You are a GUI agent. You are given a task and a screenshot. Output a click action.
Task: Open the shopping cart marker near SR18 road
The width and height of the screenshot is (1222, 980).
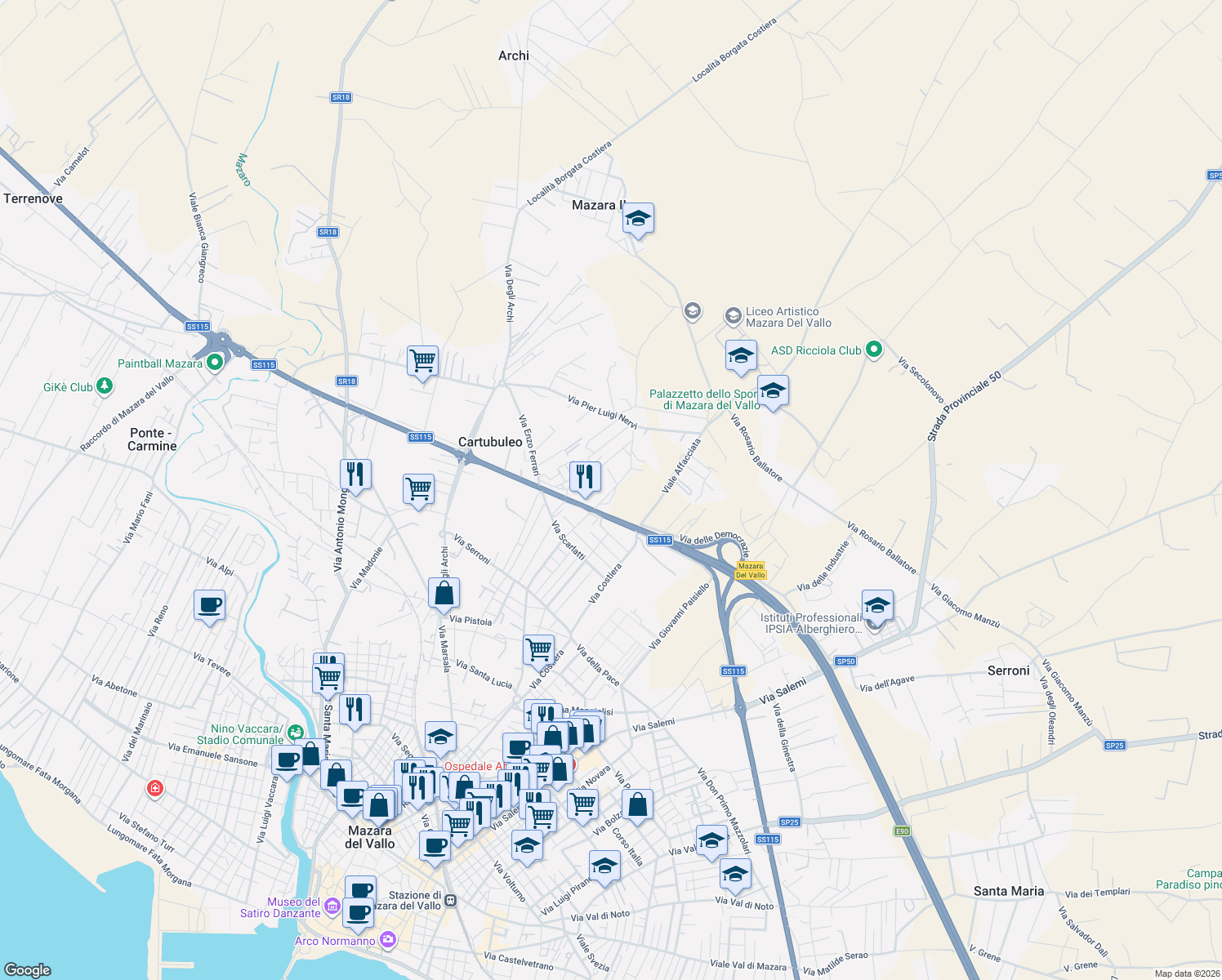coord(422,361)
